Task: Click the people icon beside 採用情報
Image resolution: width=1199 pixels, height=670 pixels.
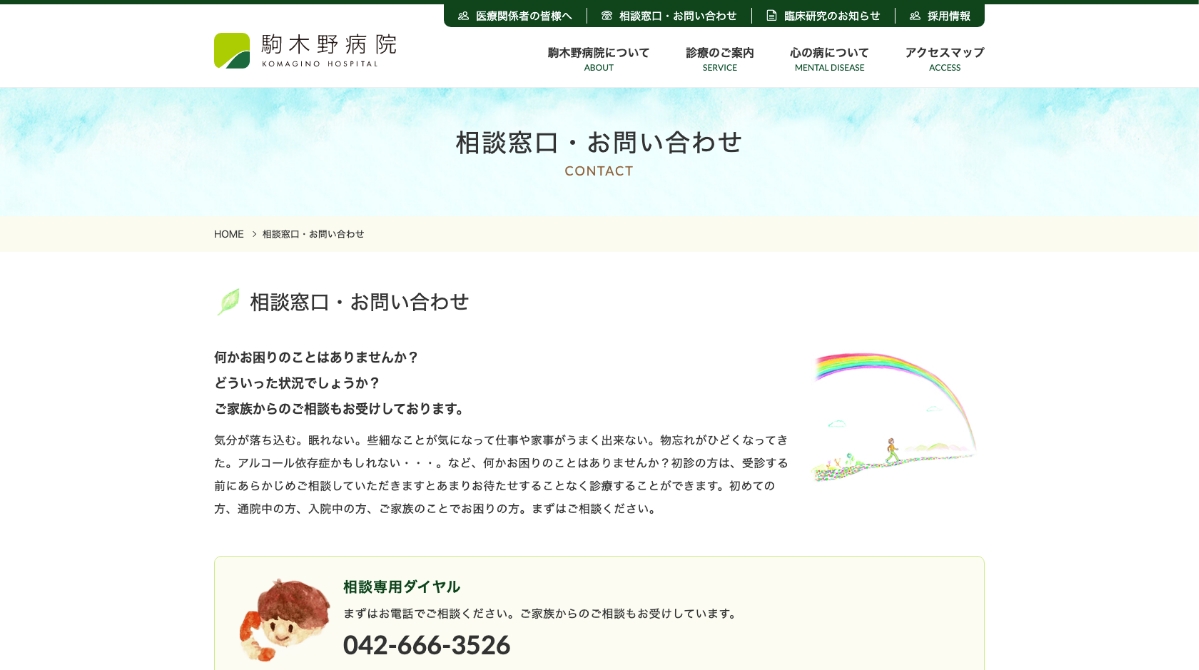Action: (915, 16)
